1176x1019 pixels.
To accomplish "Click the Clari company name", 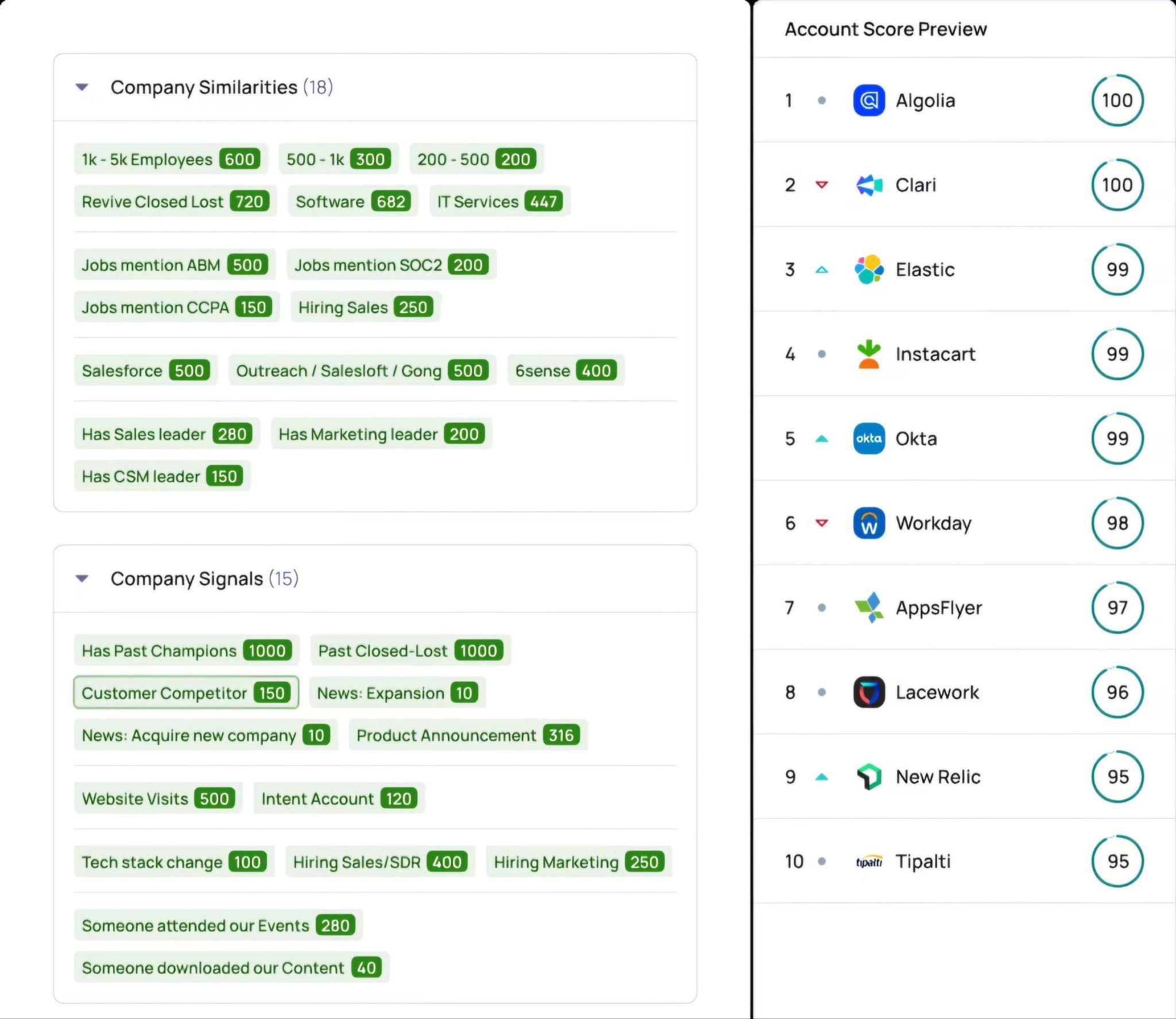I will pos(916,185).
